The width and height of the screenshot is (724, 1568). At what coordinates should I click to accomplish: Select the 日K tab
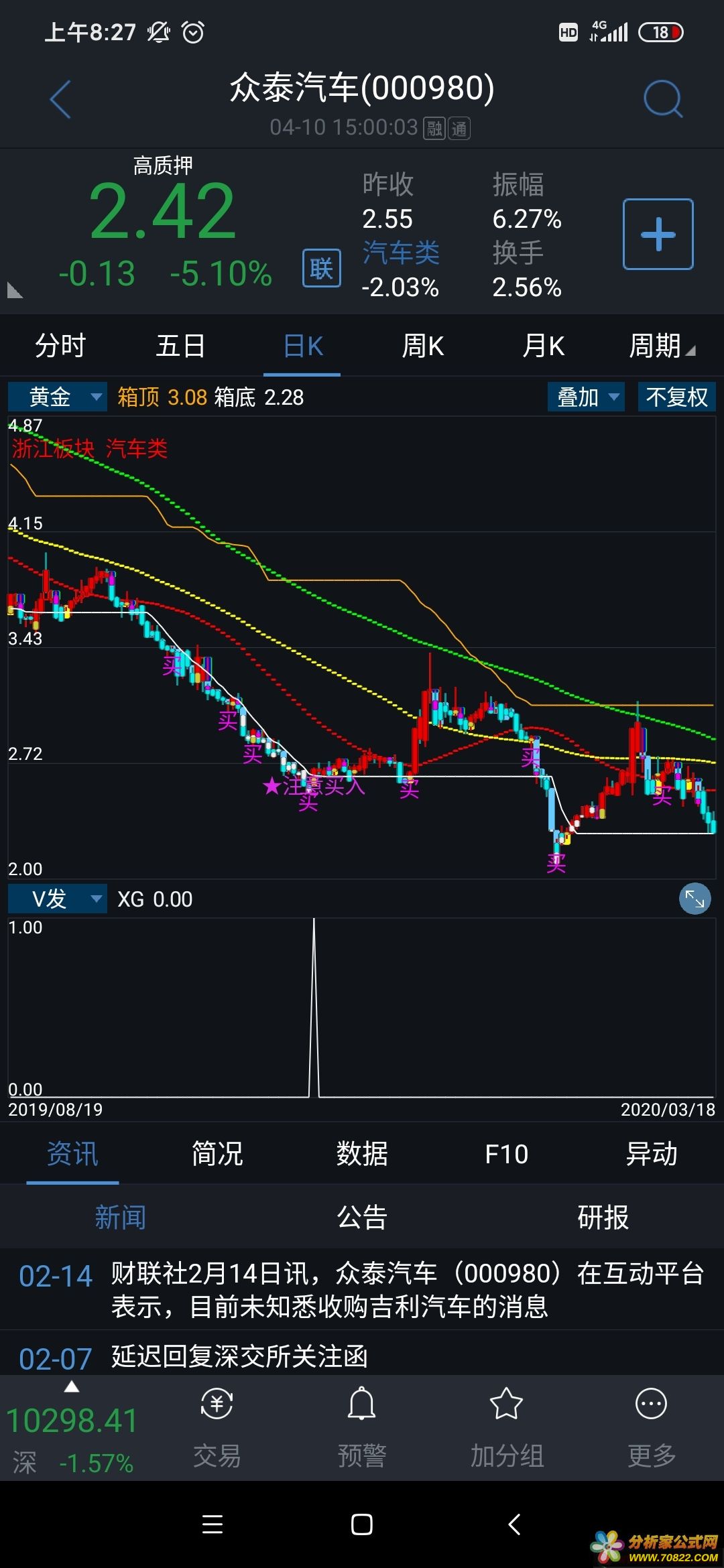click(303, 346)
